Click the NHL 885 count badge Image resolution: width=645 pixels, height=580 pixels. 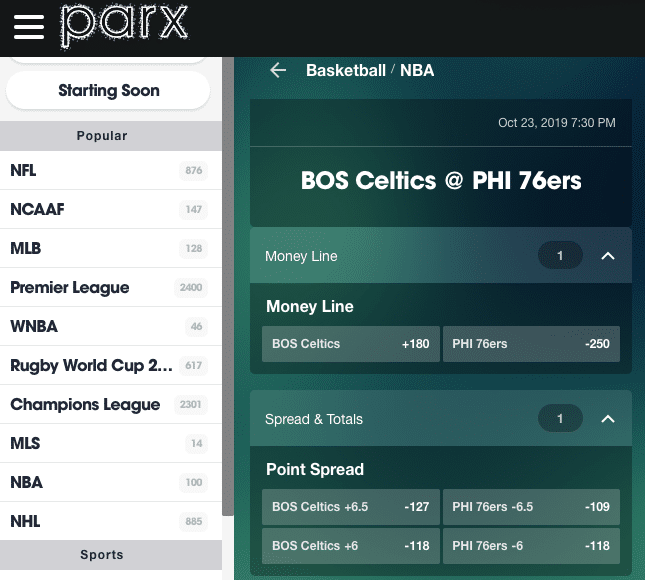click(194, 521)
